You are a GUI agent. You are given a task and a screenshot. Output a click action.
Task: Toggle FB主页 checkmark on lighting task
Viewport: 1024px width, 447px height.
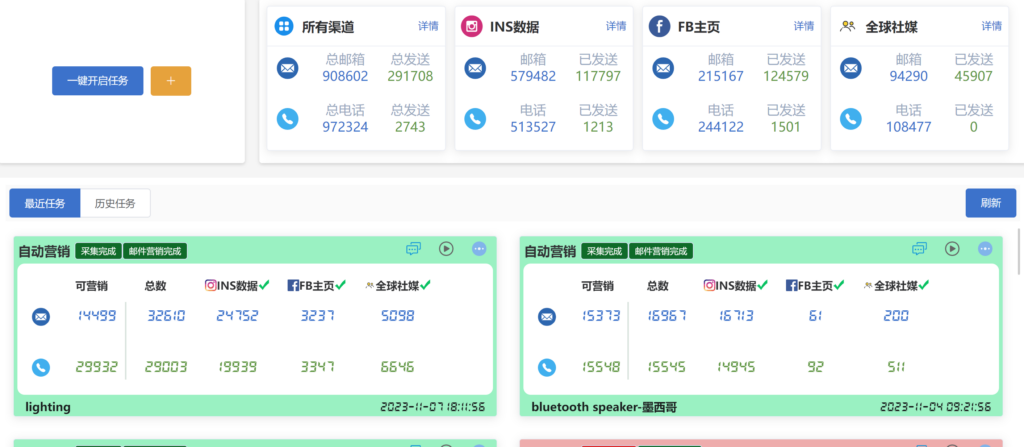tap(341, 285)
